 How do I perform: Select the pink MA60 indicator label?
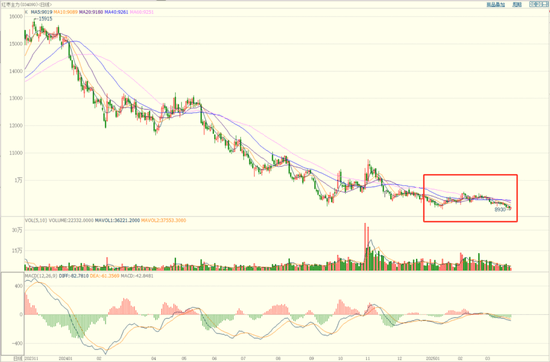142,12
